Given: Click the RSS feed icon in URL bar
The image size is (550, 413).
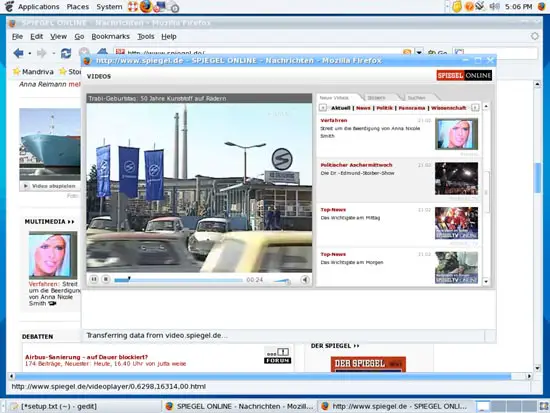Looking at the screenshot, I should click(407, 53).
